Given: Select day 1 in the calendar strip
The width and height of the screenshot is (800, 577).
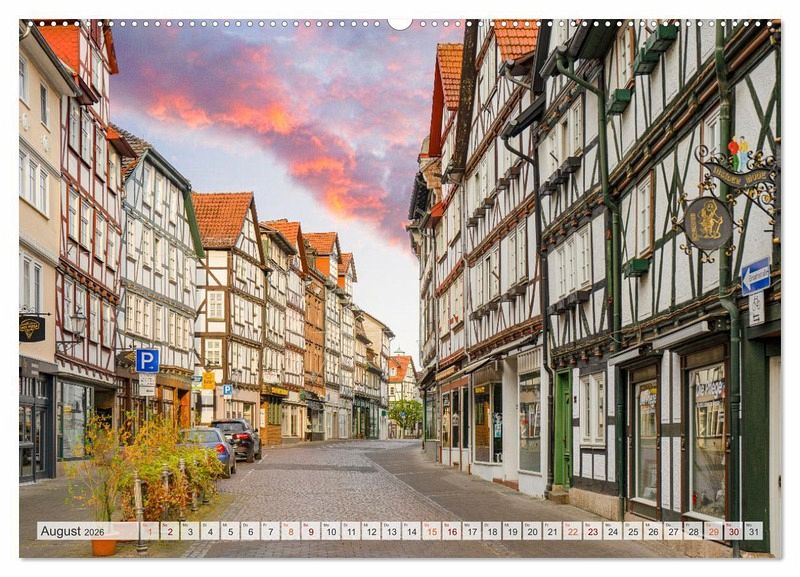Looking at the screenshot, I should tap(149, 531).
